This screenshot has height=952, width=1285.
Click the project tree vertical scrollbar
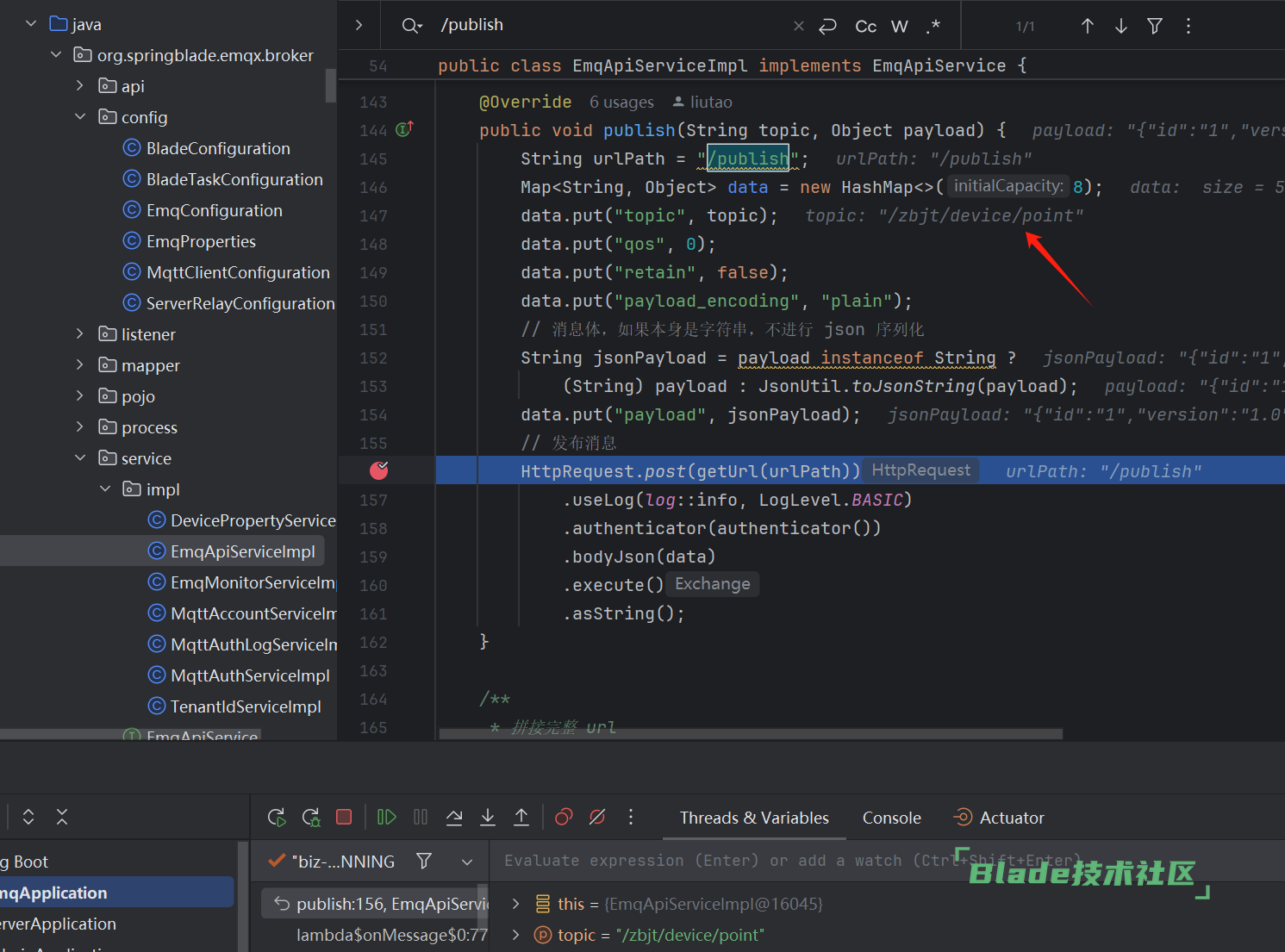331,85
